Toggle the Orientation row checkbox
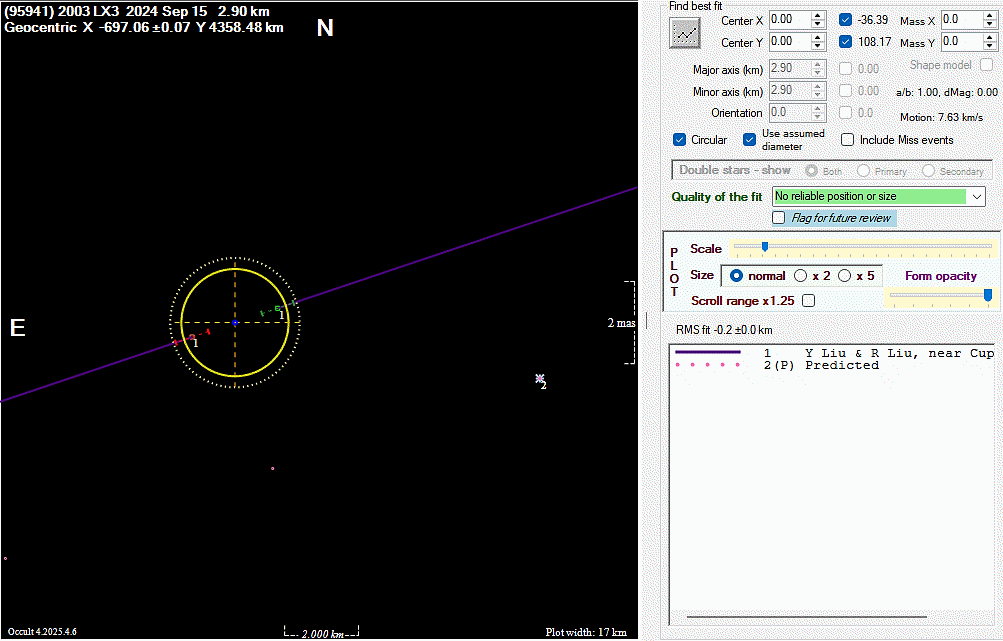Viewport: 1003px width, 641px height. coord(846,113)
